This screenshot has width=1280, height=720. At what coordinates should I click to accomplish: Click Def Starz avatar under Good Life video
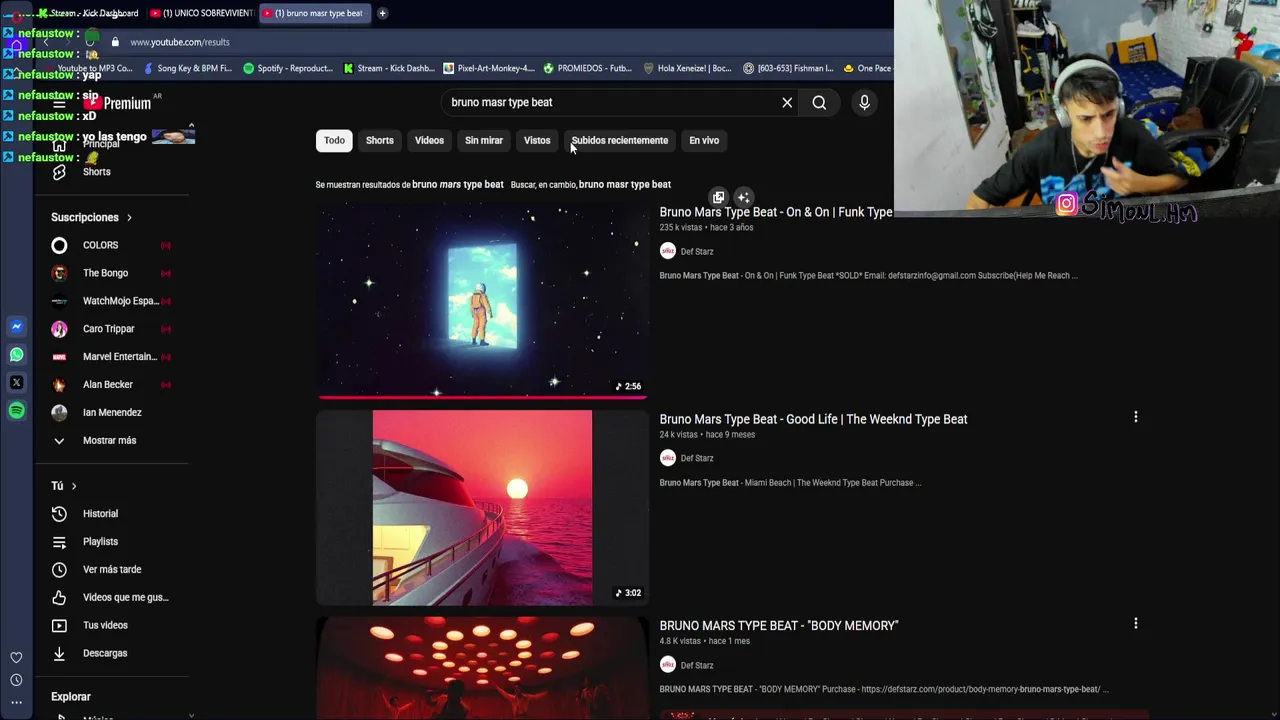[x=668, y=458]
